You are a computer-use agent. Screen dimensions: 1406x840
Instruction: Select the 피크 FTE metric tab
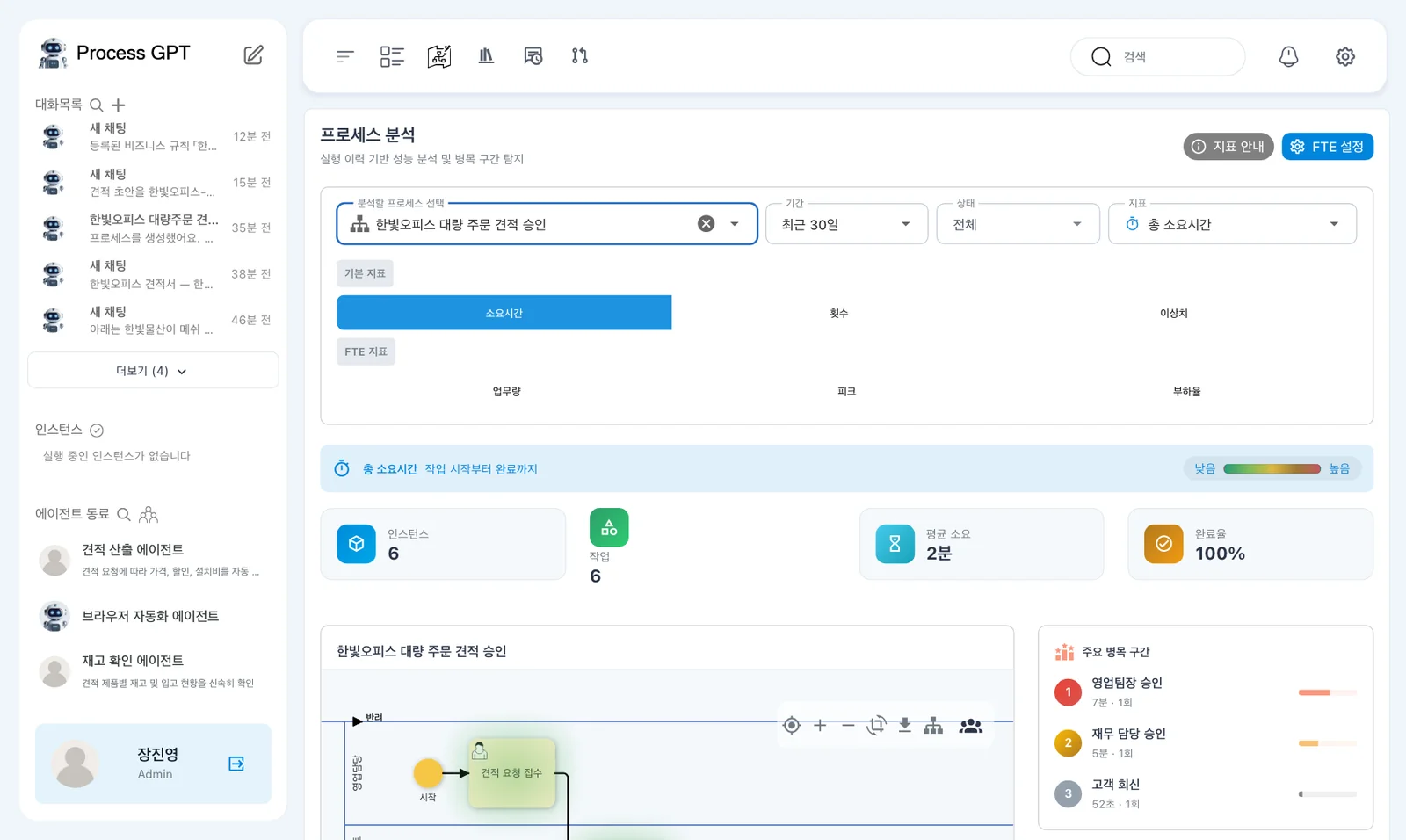tap(846, 391)
